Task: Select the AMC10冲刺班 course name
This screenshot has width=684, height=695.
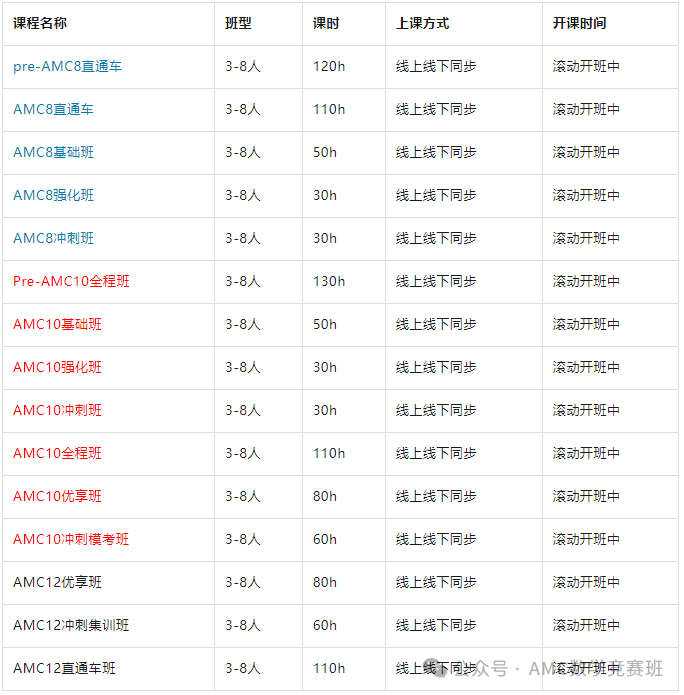Action: tap(57, 410)
